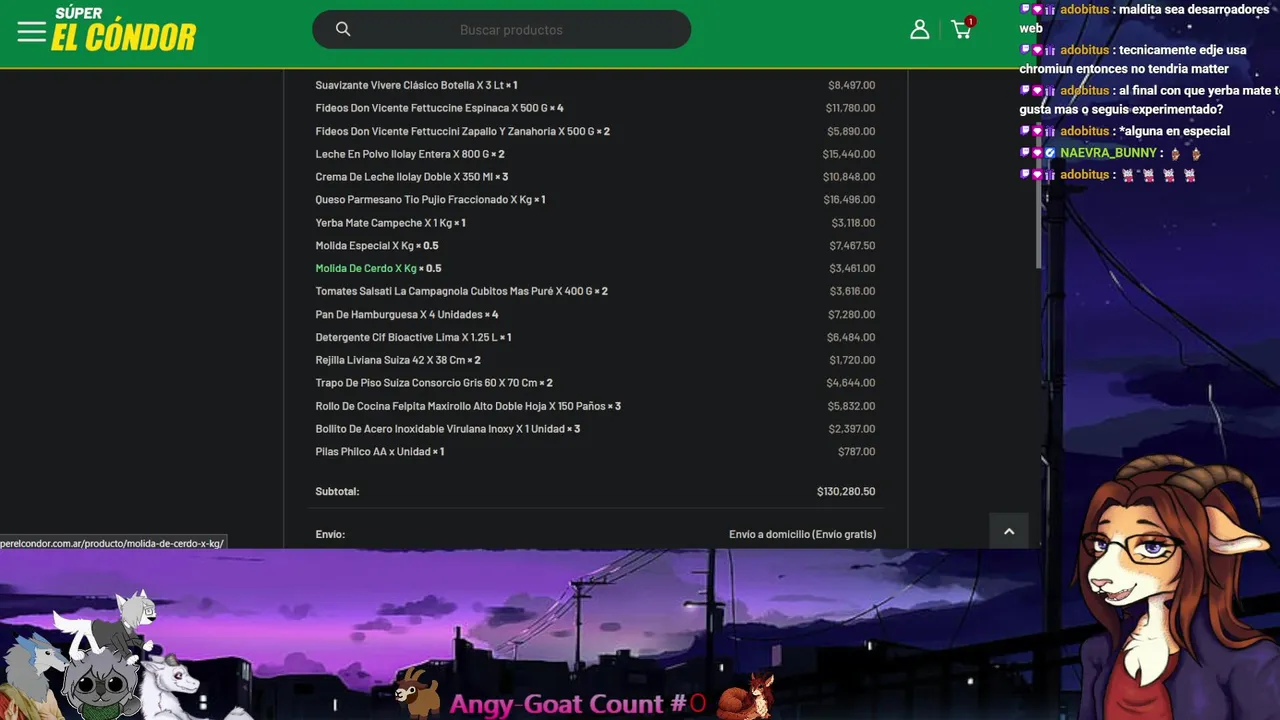Open Suavizante Vivere Clásico Botella product link

tap(410, 85)
